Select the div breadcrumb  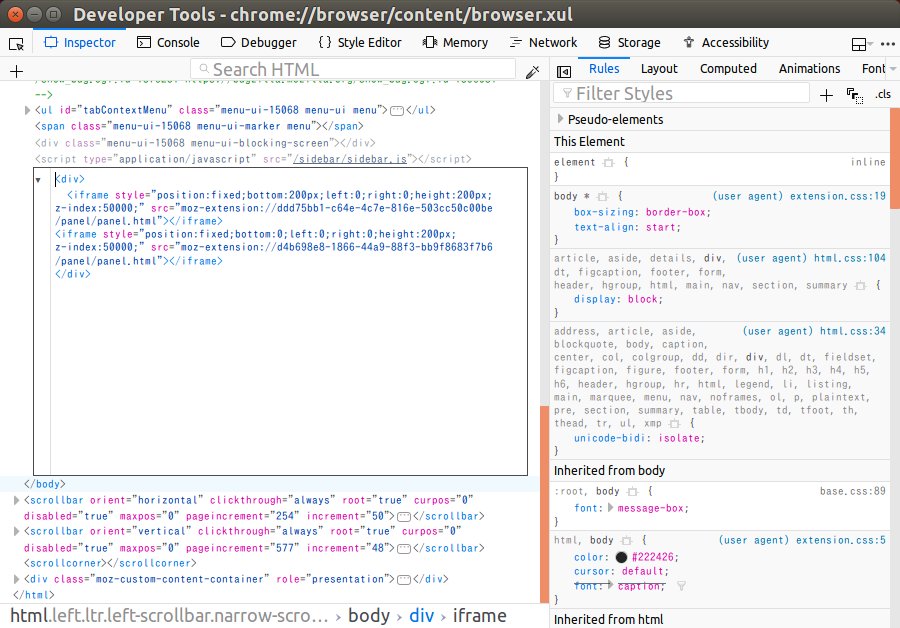pos(421,615)
